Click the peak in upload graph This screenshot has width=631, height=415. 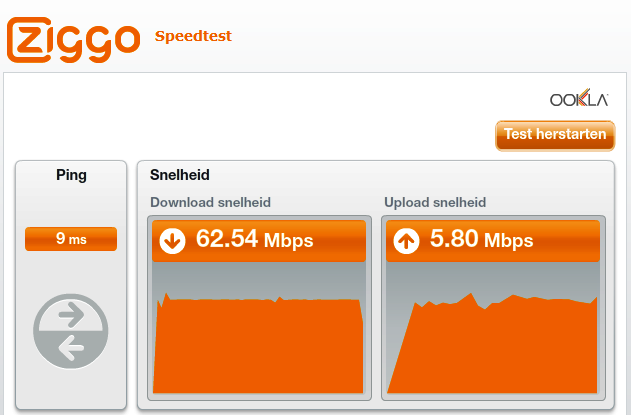tap(470, 297)
